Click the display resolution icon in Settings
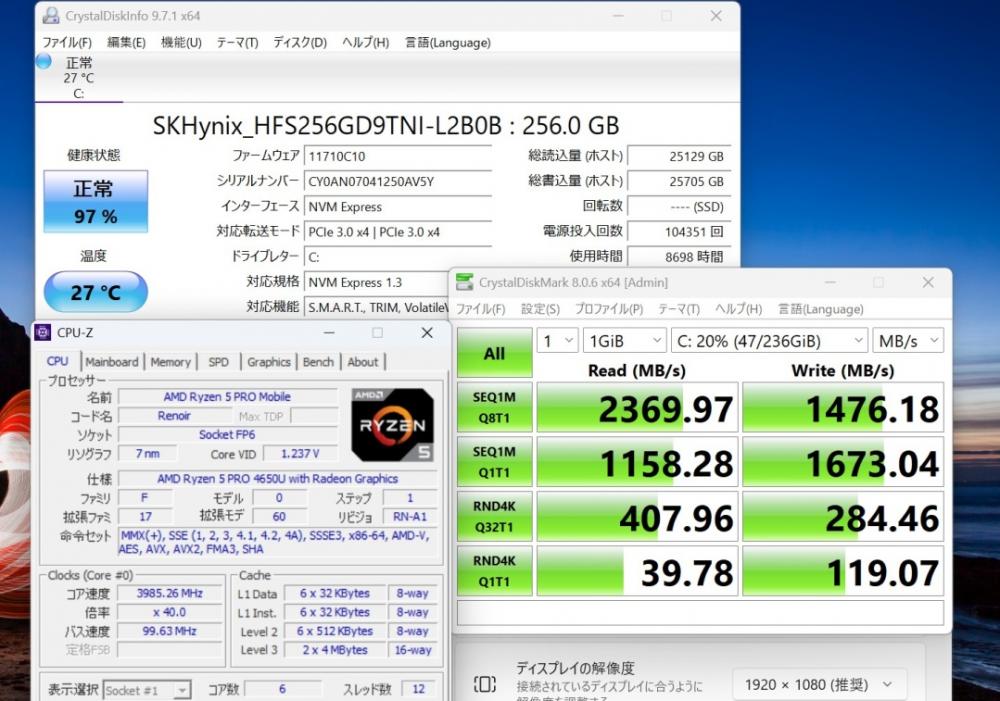The image size is (1000, 701). (x=485, y=684)
